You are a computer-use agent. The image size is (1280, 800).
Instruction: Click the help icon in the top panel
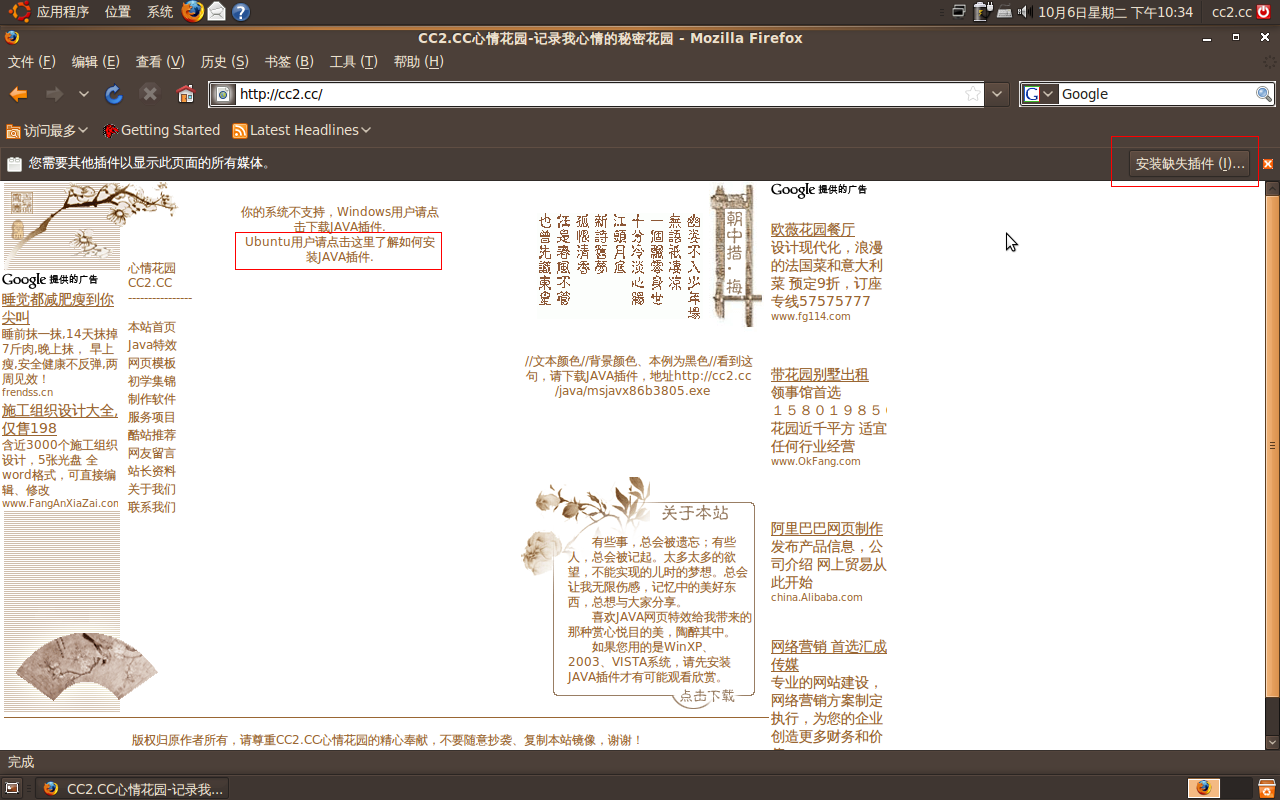240,12
